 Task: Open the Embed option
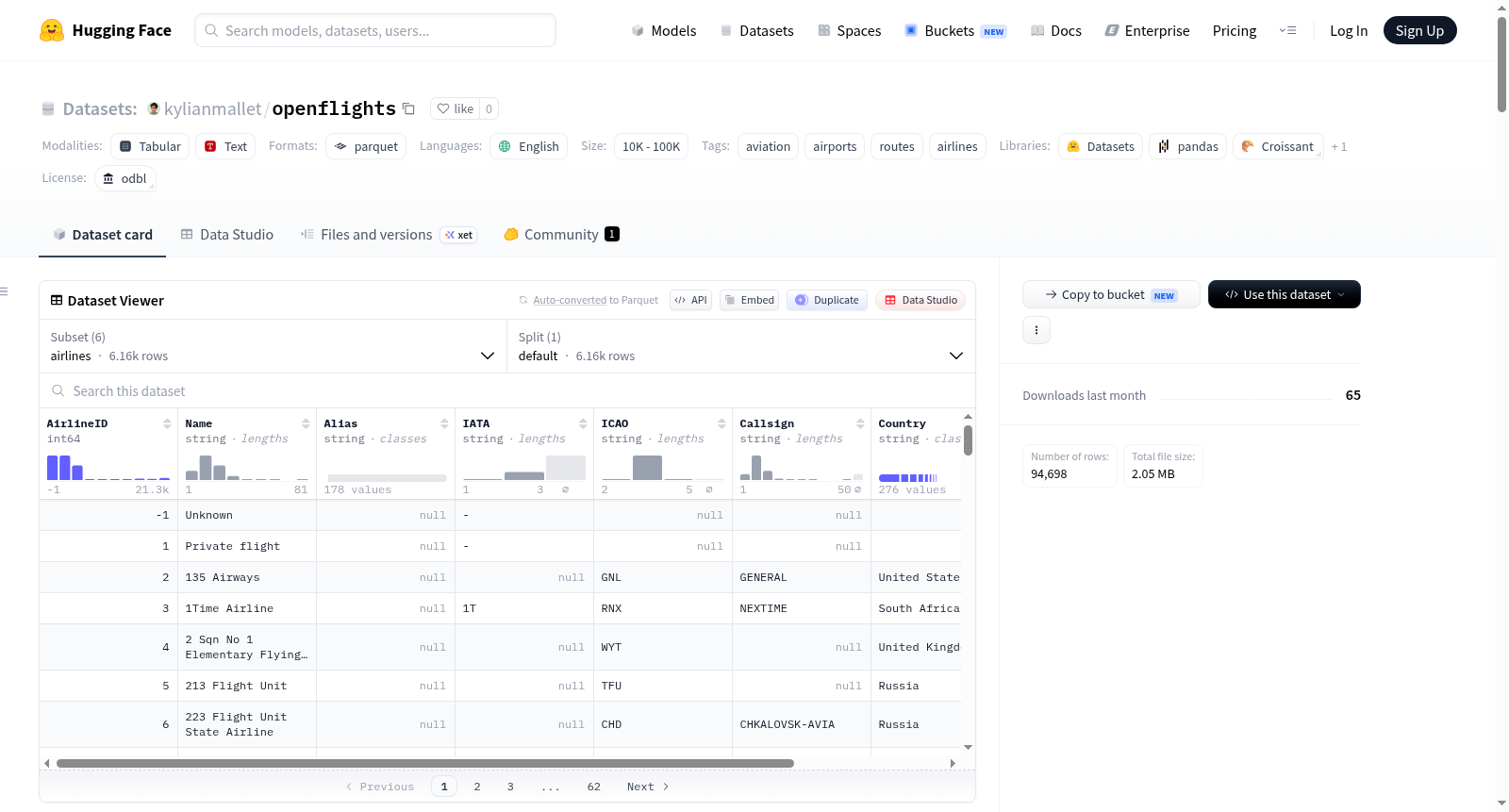[x=750, y=300]
